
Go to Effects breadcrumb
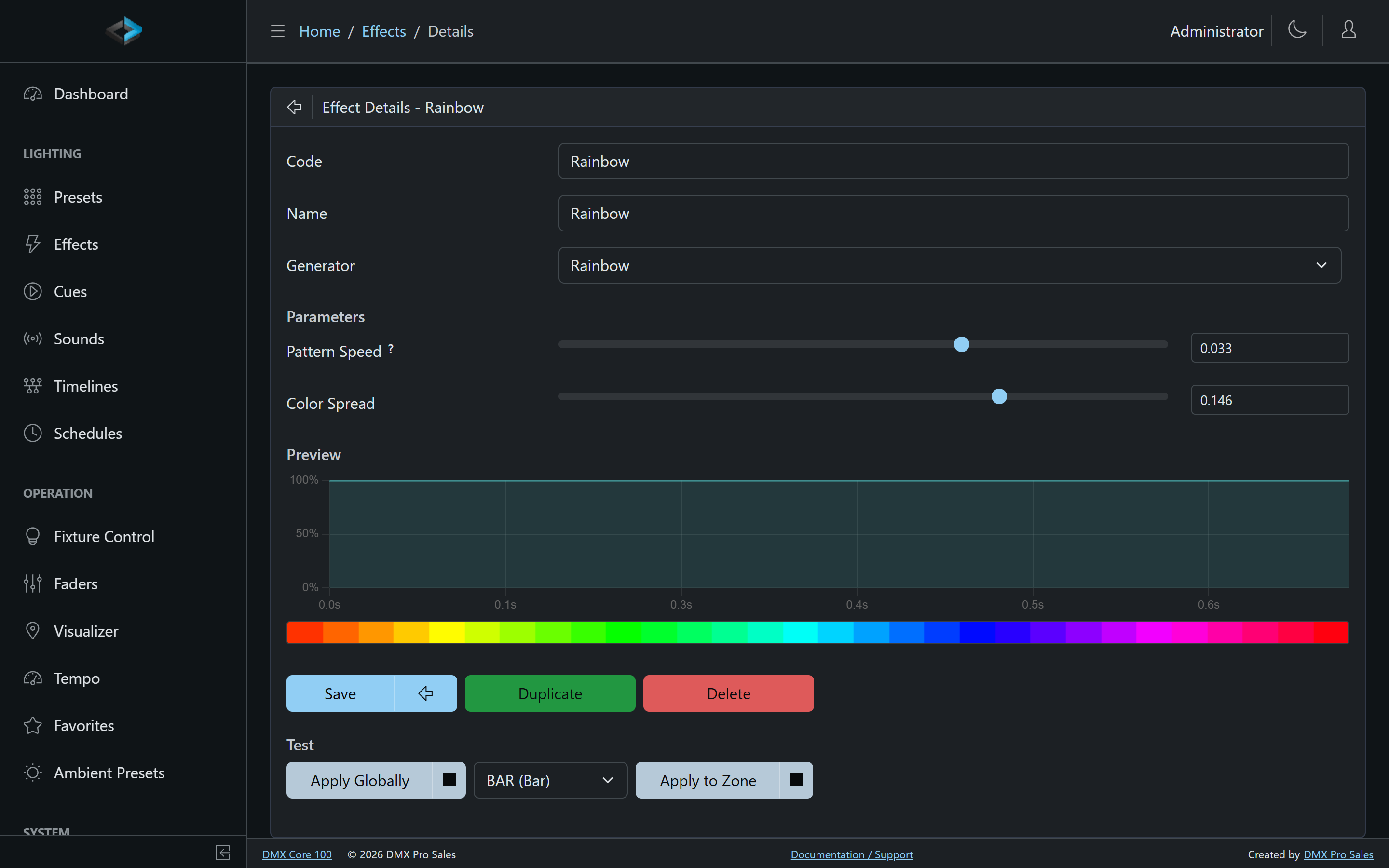(383, 31)
